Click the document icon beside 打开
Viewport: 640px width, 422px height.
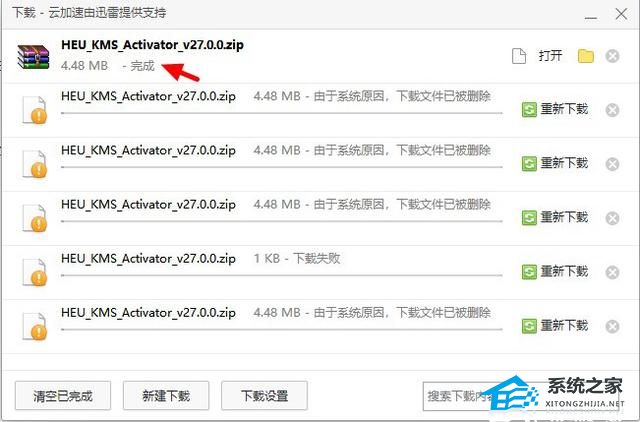point(519,56)
